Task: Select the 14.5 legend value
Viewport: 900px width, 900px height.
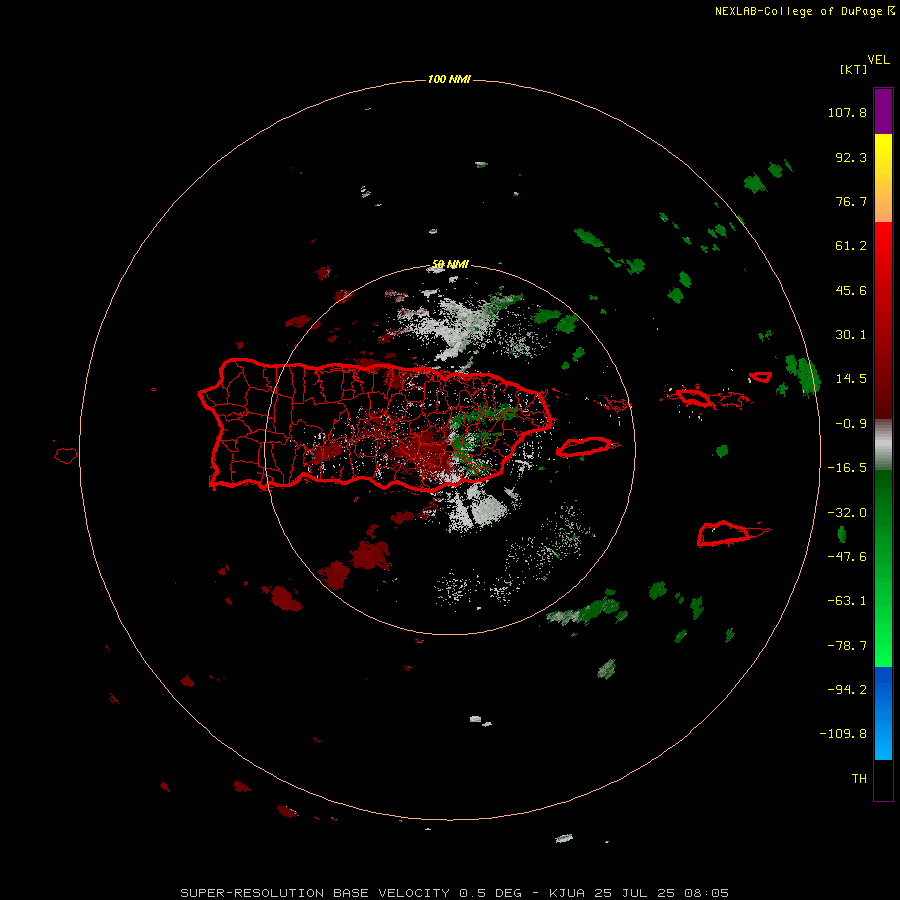Action: (851, 379)
